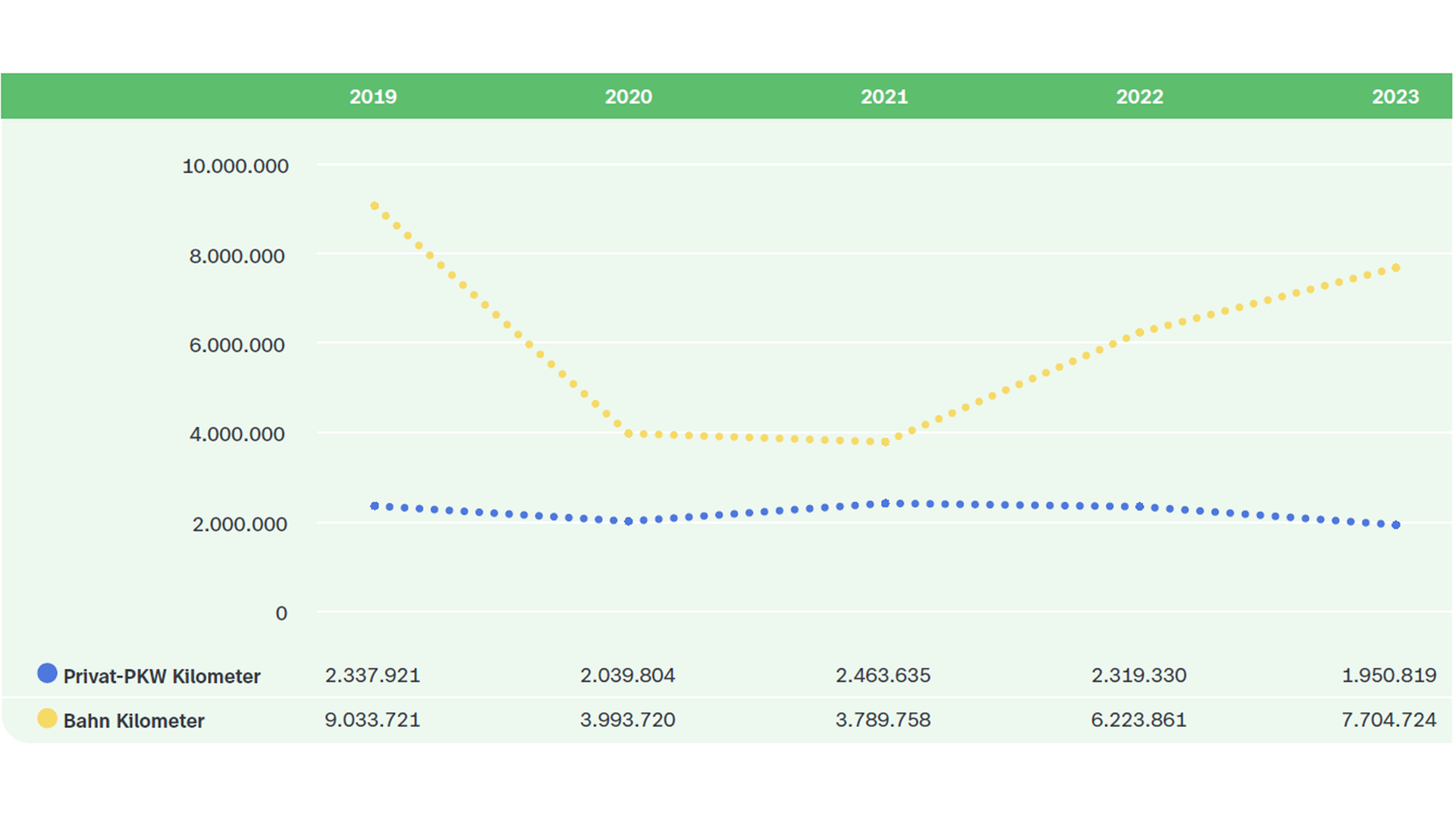Click the Bahn 2020 value 3.993.720
This screenshot has width=1456, height=819.
tap(627, 720)
